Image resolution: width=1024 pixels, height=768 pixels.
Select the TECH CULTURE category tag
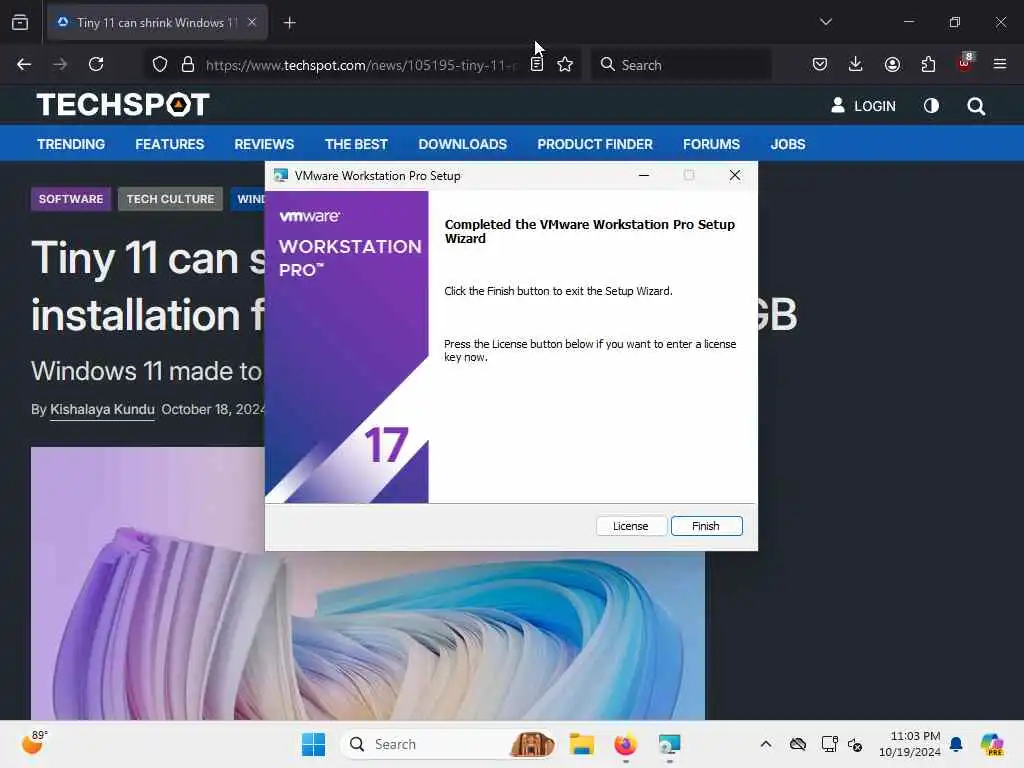coord(170,199)
